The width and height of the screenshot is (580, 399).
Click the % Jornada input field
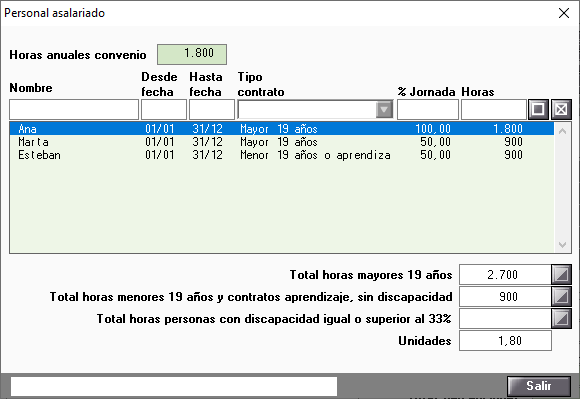coord(428,109)
